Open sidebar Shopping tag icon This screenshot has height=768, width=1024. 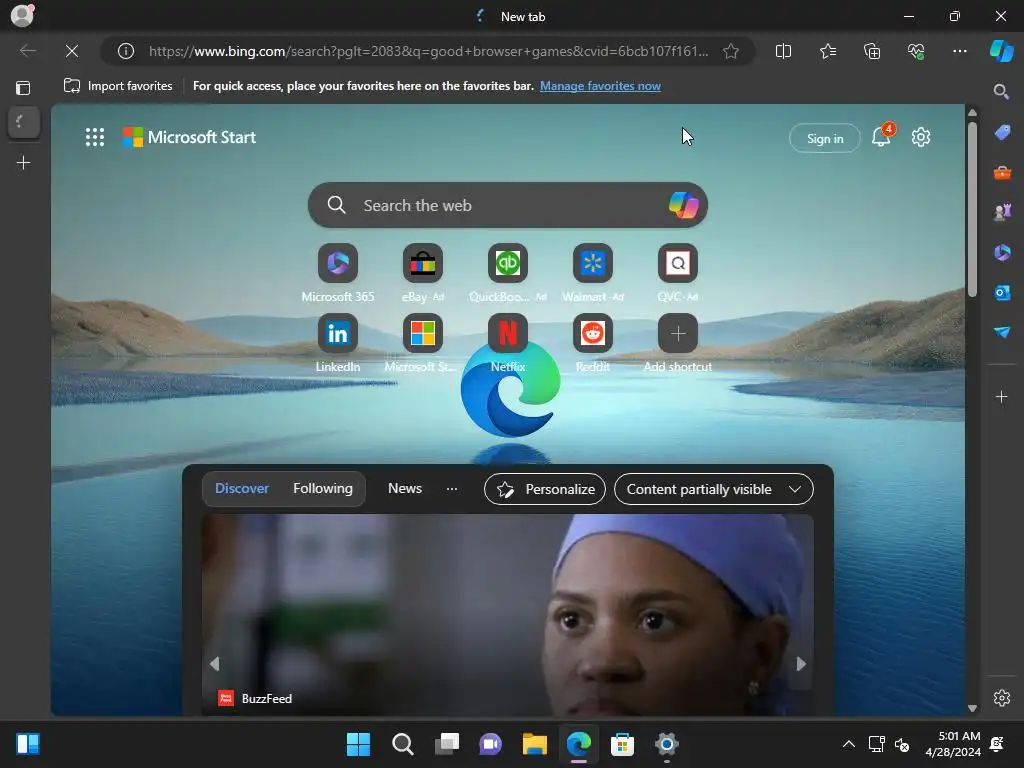click(x=1002, y=133)
